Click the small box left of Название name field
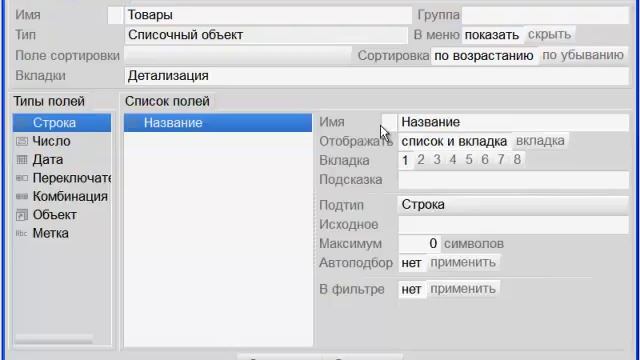Screen dimensions: 640x360 tap(389, 122)
